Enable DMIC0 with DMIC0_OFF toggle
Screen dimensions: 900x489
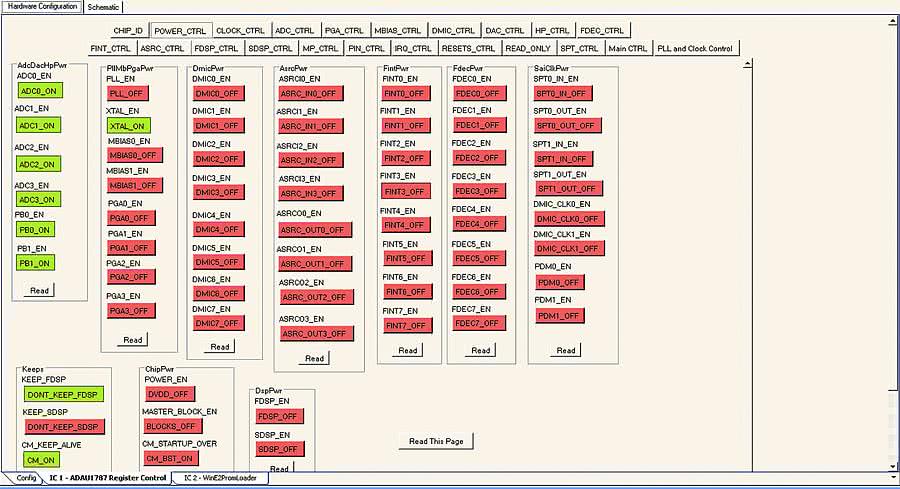coord(217,93)
